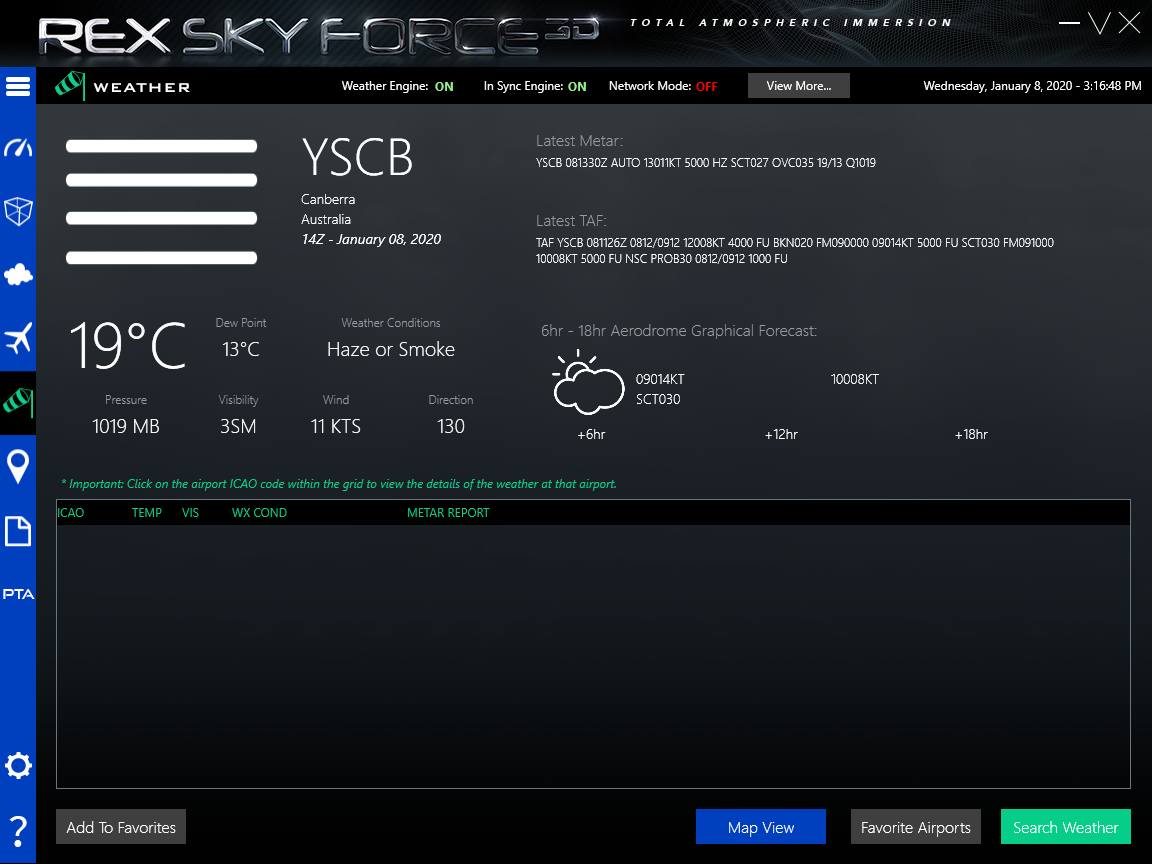1152x864 pixels.
Task: Open the dashboard gauge icon in the sidebar
Action: tap(18, 148)
